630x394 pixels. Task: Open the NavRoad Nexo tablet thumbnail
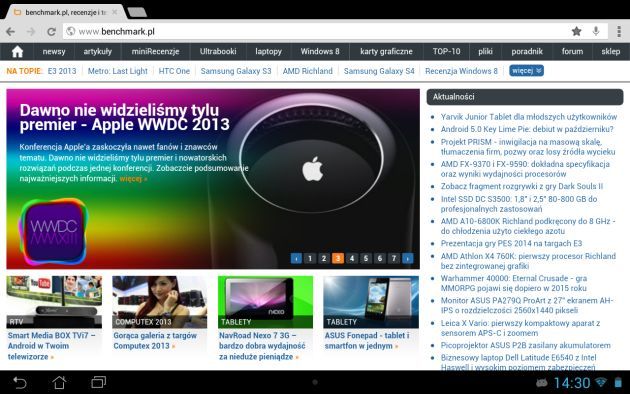(x=265, y=302)
